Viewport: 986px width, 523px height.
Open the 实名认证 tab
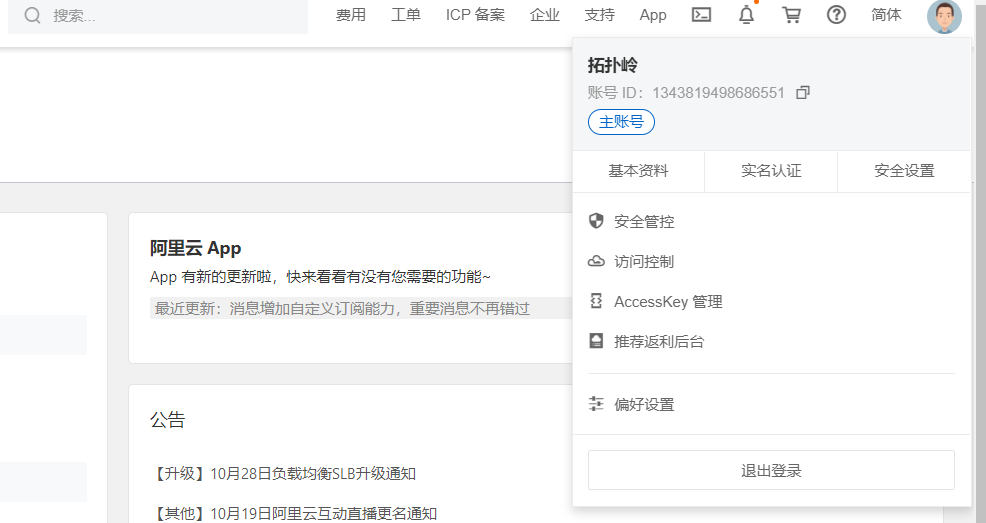pyautogui.click(x=771, y=171)
